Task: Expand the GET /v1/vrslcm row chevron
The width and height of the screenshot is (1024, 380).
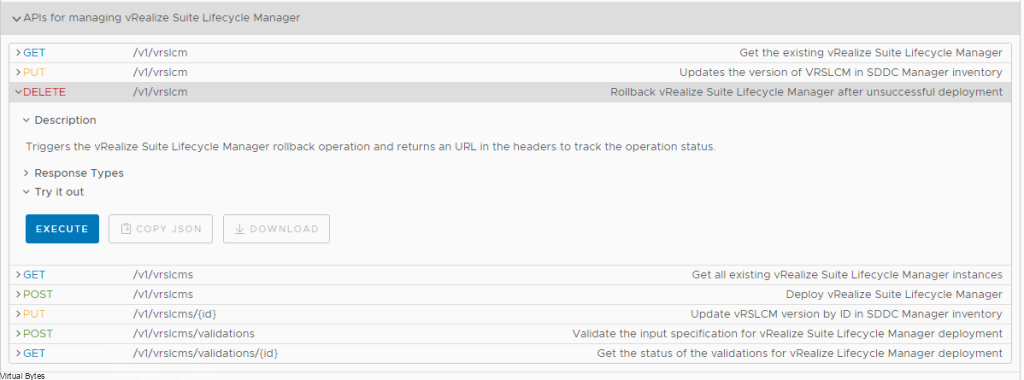Action: (18, 53)
